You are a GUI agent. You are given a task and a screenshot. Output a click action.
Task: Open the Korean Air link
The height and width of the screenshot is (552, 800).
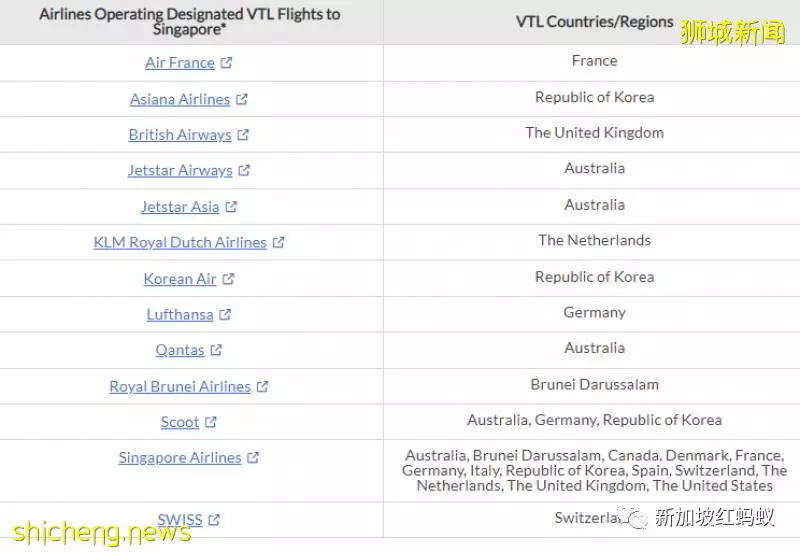180,279
